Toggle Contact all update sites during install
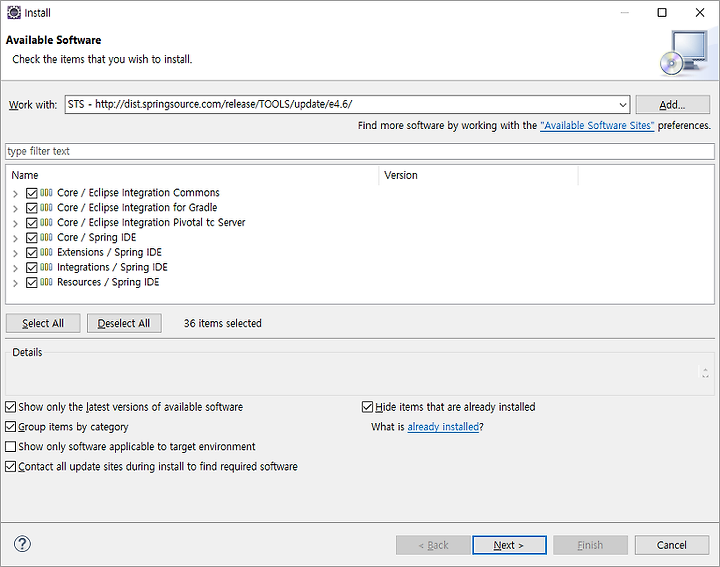The height and width of the screenshot is (567, 720). click(11, 466)
